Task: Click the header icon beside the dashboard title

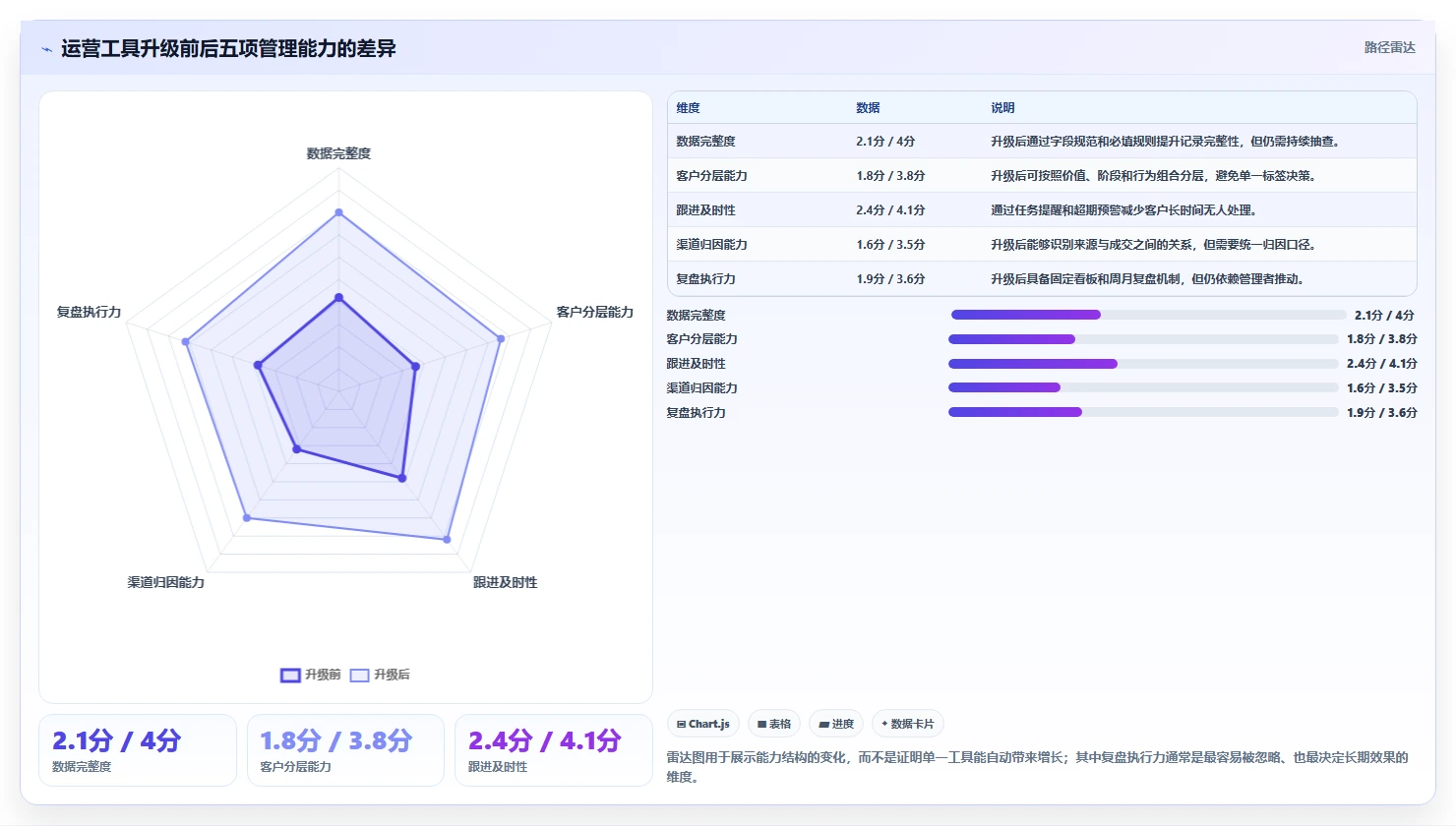Action: (x=46, y=49)
